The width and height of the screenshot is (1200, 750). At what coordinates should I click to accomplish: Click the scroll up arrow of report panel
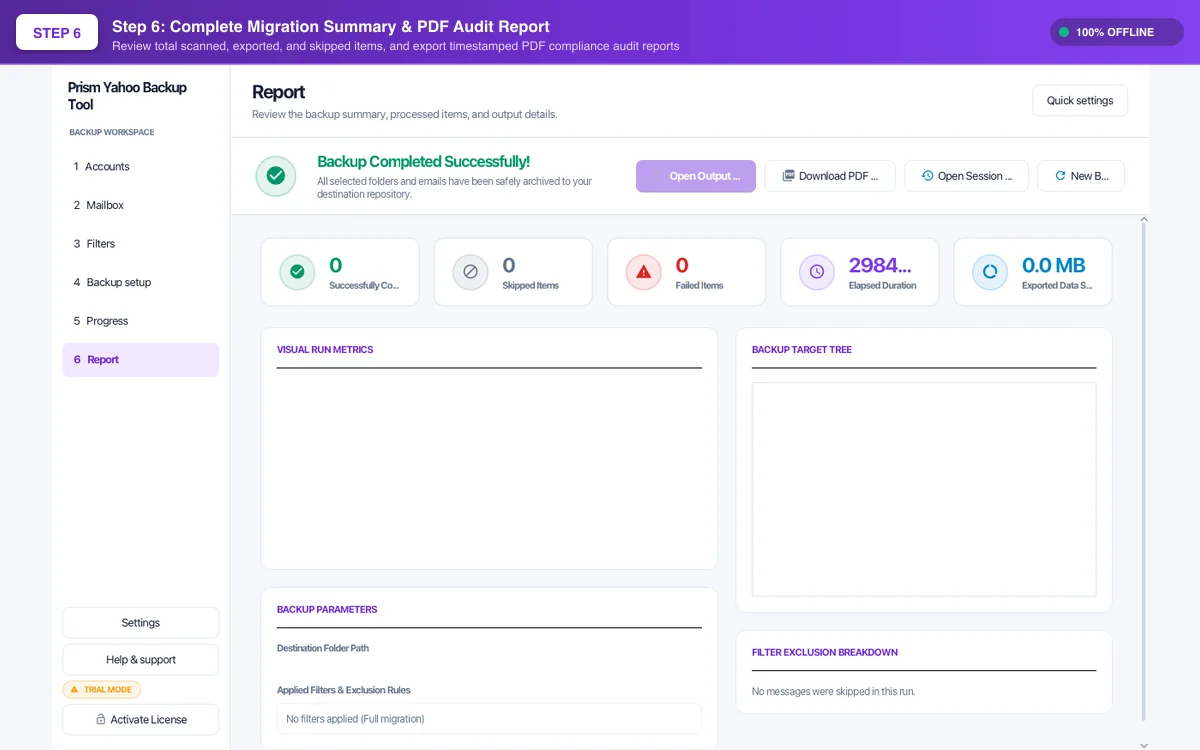1144,219
